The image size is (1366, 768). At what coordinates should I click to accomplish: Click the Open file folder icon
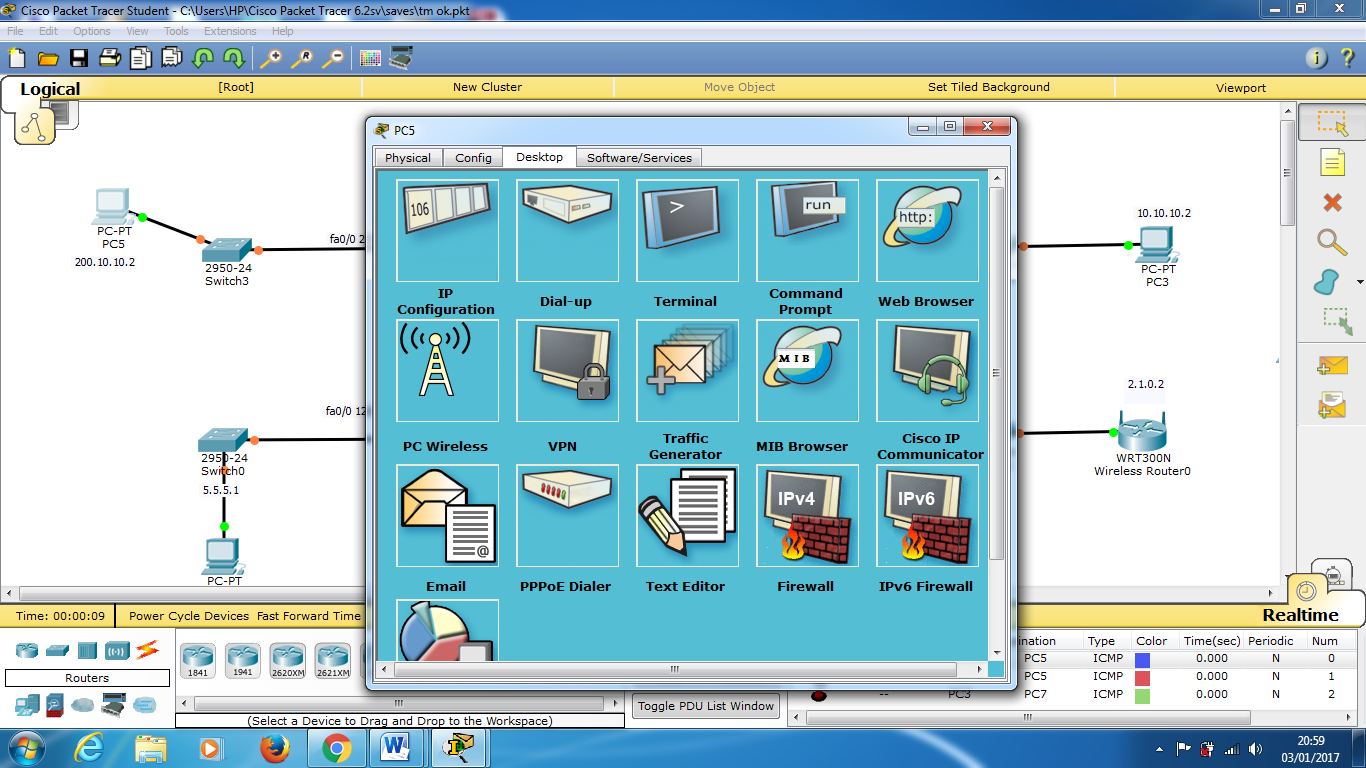(48, 58)
